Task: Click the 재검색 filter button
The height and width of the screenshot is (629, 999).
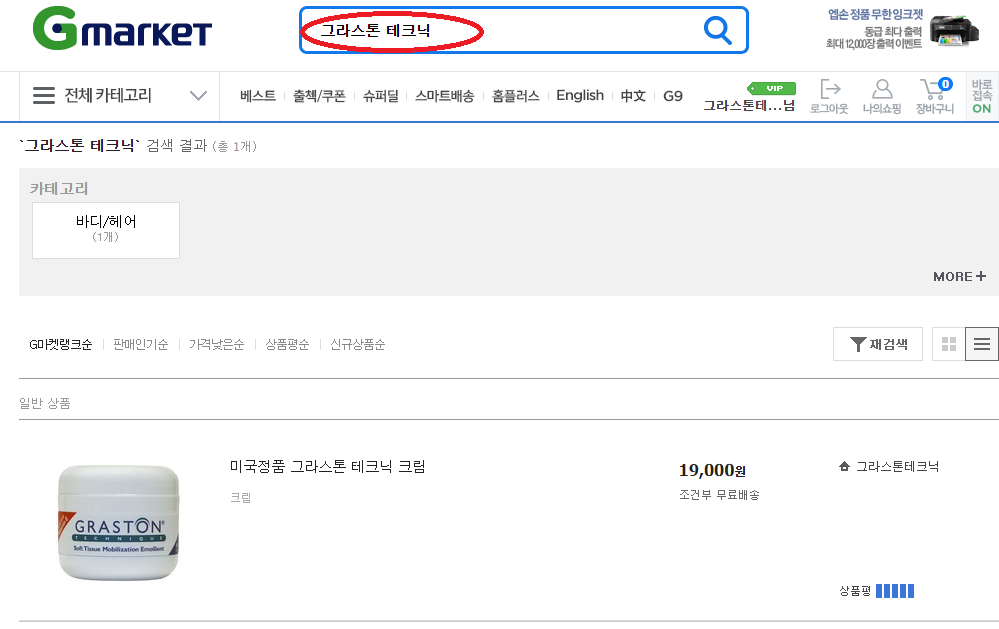Action: pyautogui.click(x=877, y=344)
